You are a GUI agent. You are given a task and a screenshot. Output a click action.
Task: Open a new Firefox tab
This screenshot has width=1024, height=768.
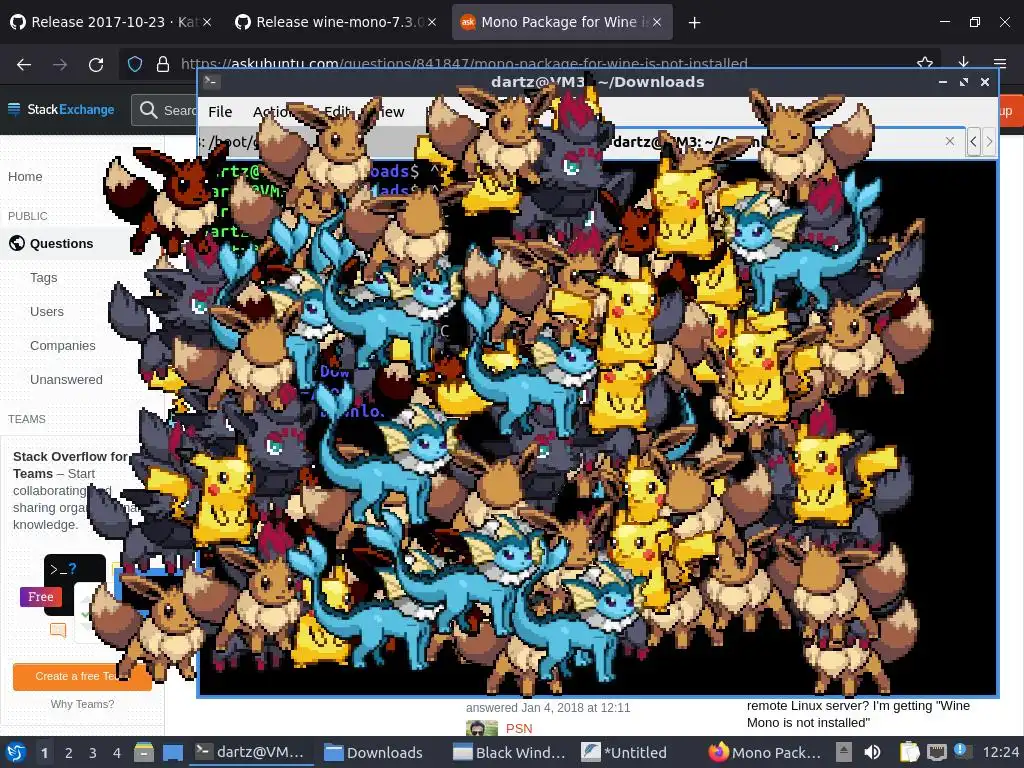pyautogui.click(x=694, y=22)
